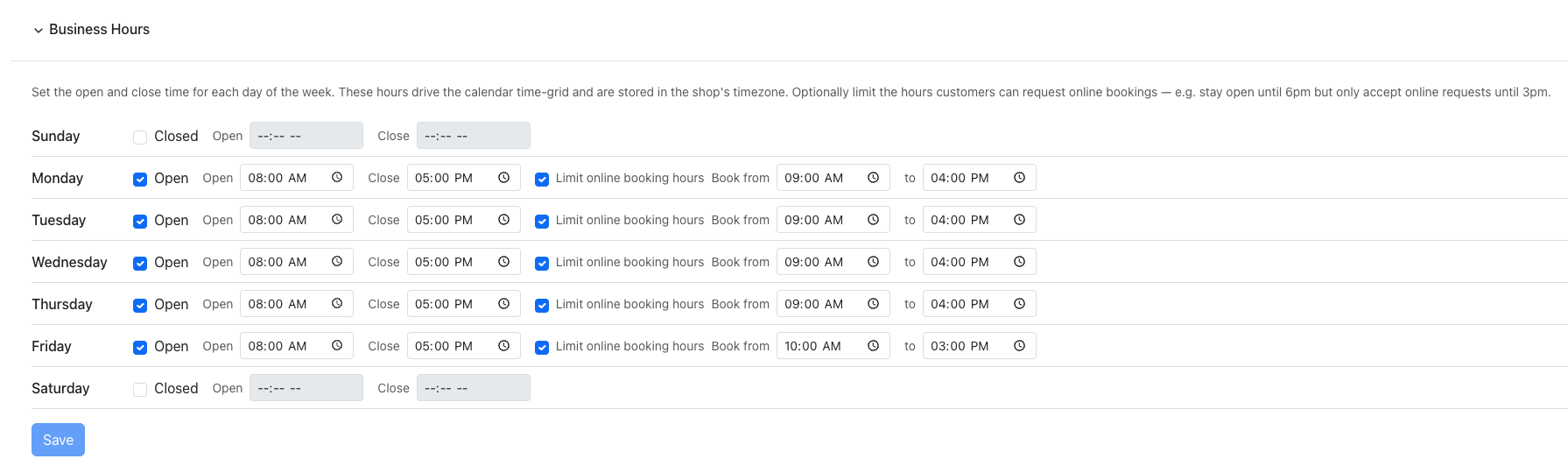
Task: Uncheck the Thursday Open checkbox
Action: tap(140, 305)
